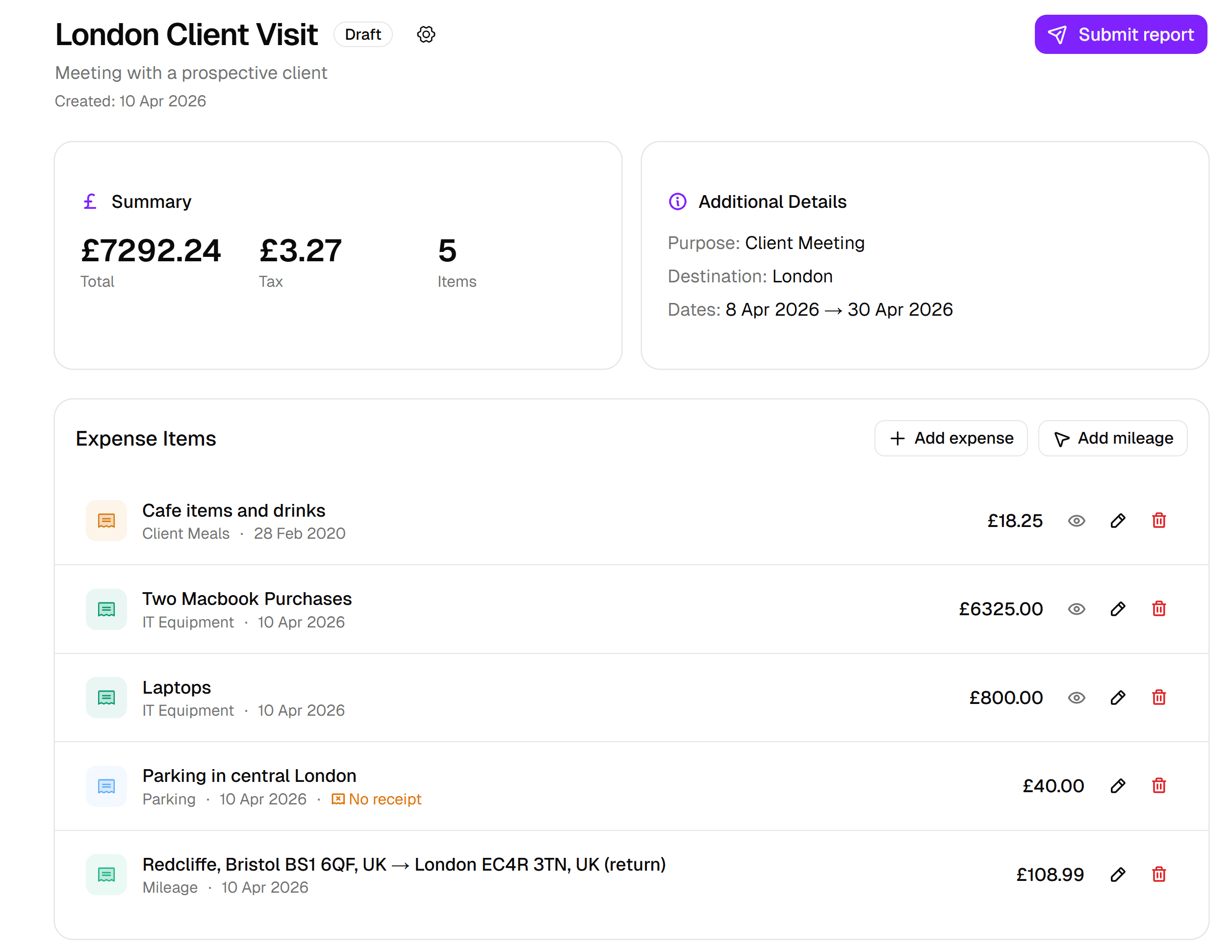Delete the Cafe items and drinks expense

click(1158, 520)
